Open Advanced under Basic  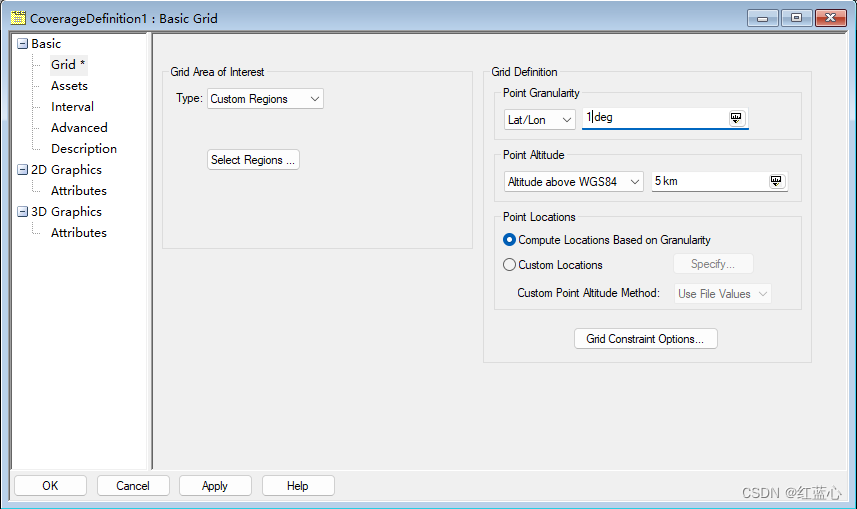[79, 127]
